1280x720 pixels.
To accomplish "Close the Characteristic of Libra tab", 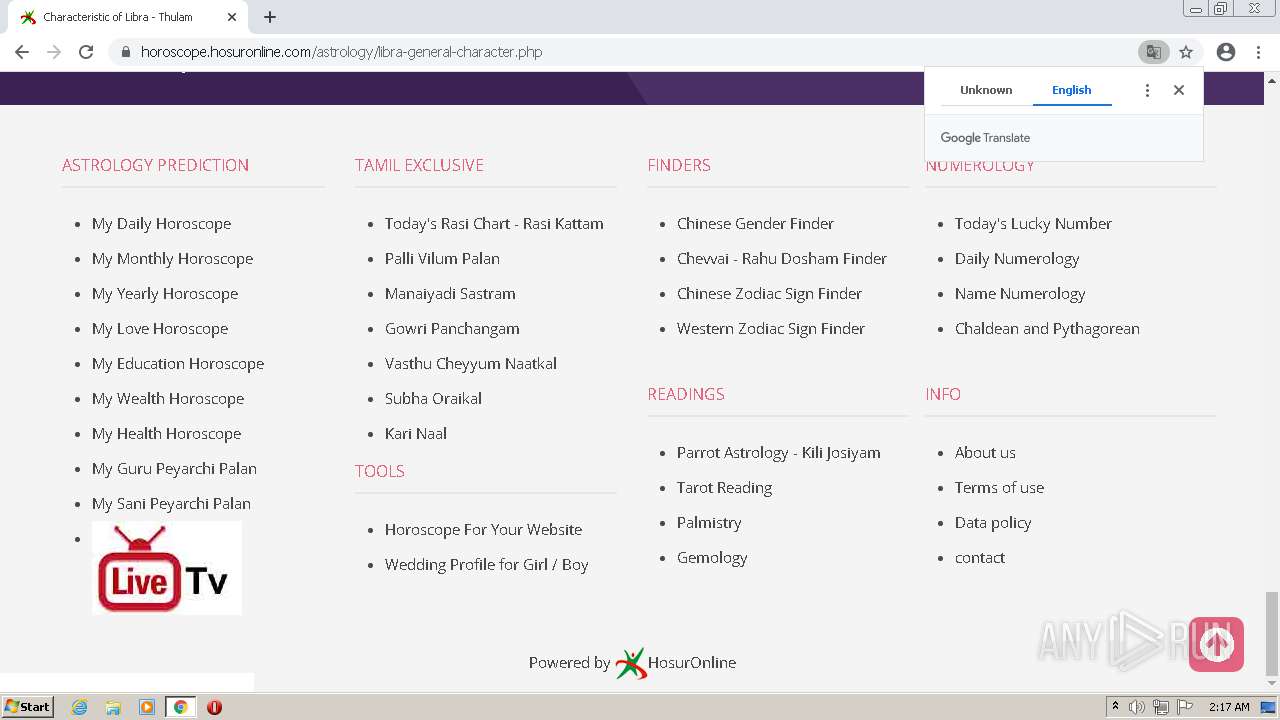I will tap(232, 17).
